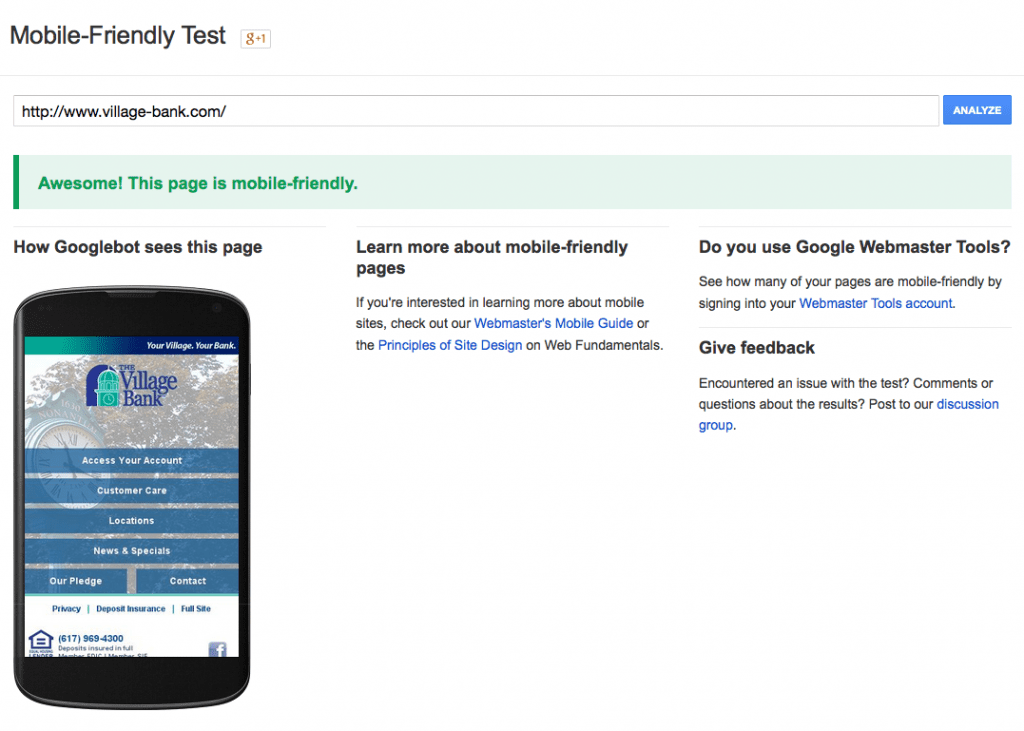1024x731 pixels.
Task: Click 'Do you use Google Webmaster Tools?' heading
Action: [854, 247]
